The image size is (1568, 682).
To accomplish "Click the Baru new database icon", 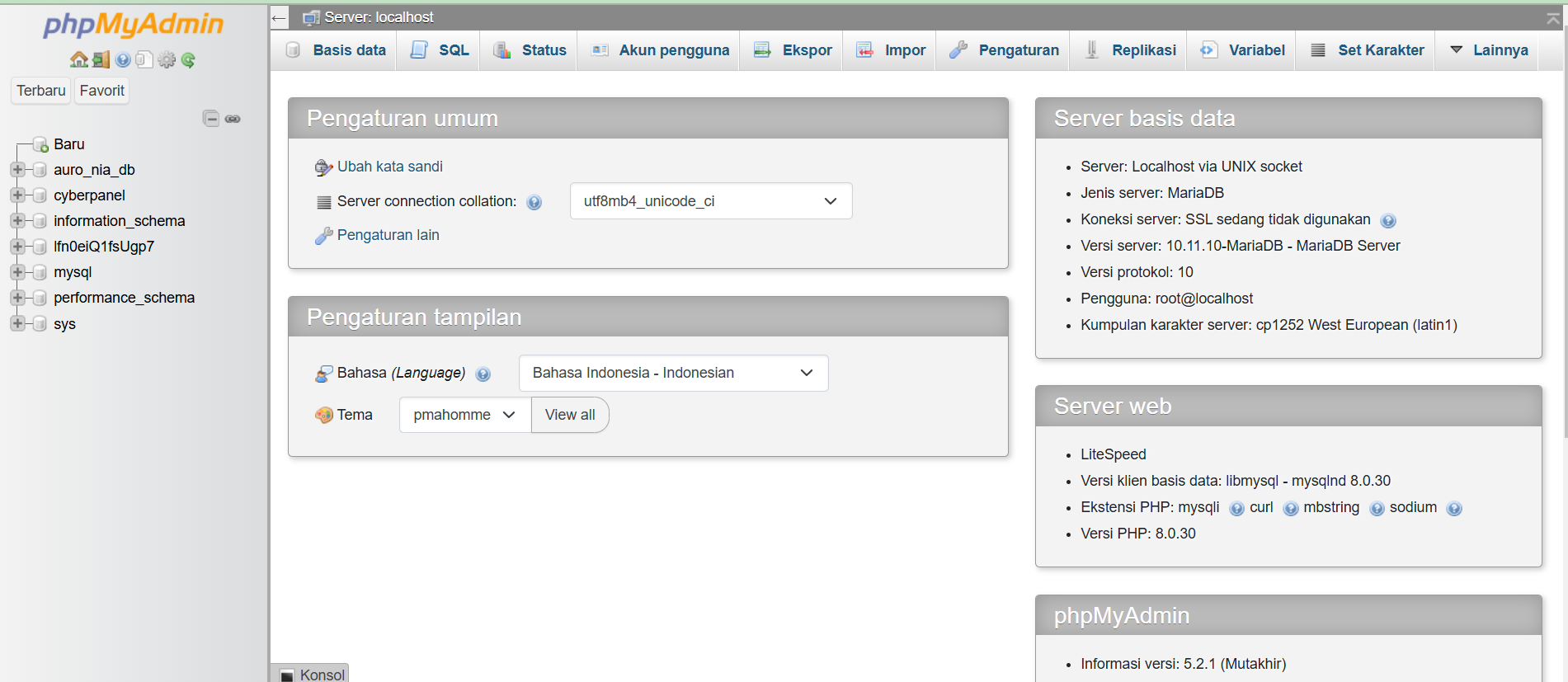I will pos(40,144).
